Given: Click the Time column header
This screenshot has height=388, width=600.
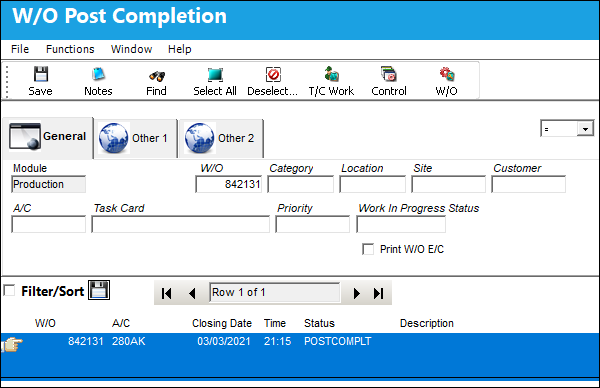Looking at the screenshot, I should tap(275, 323).
